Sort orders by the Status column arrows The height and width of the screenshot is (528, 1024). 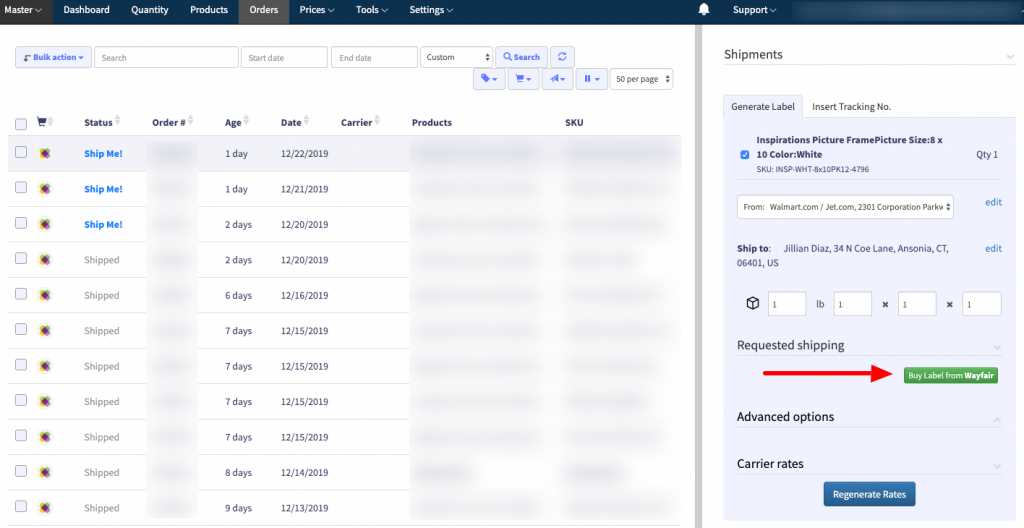click(x=118, y=122)
